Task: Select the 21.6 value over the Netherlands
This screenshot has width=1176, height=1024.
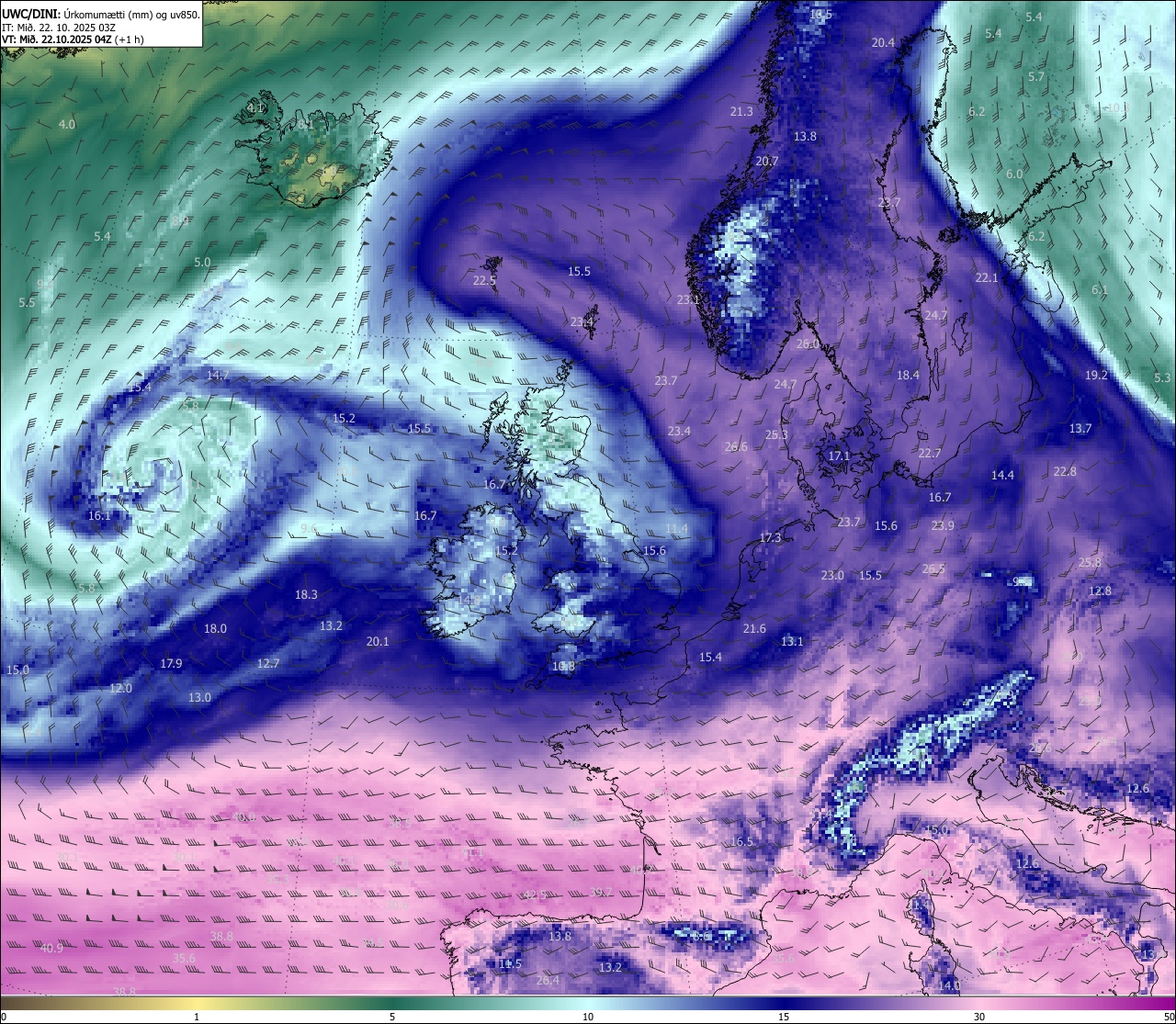Action: pyautogui.click(x=754, y=628)
